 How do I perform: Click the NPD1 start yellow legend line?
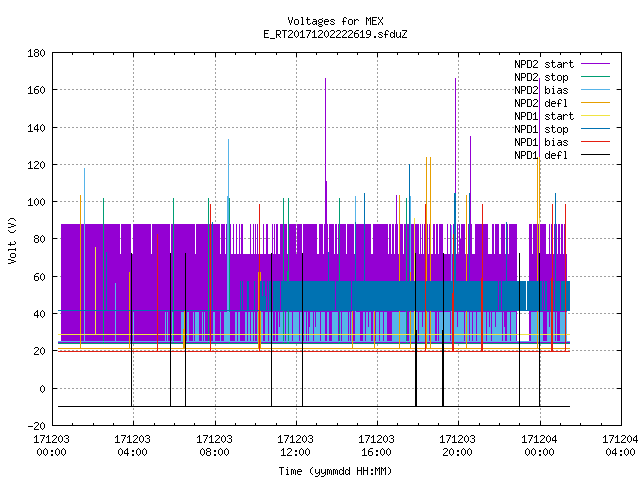point(595,116)
